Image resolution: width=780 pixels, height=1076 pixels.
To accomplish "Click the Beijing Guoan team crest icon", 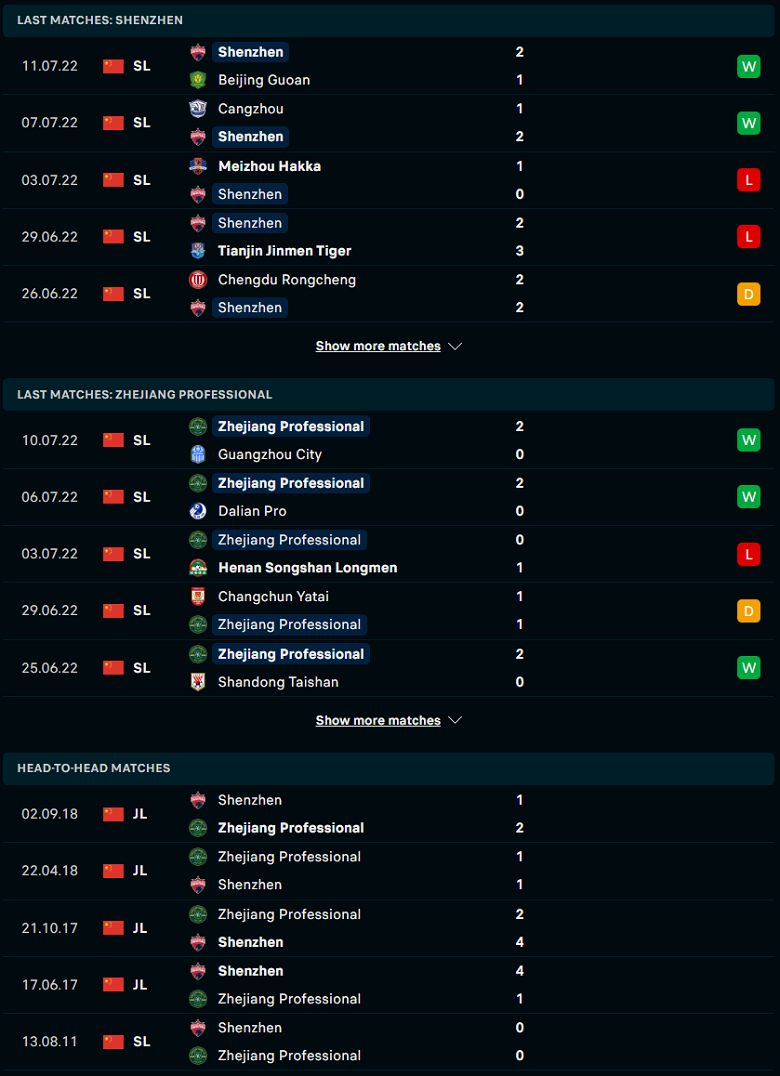I will 198,80.
